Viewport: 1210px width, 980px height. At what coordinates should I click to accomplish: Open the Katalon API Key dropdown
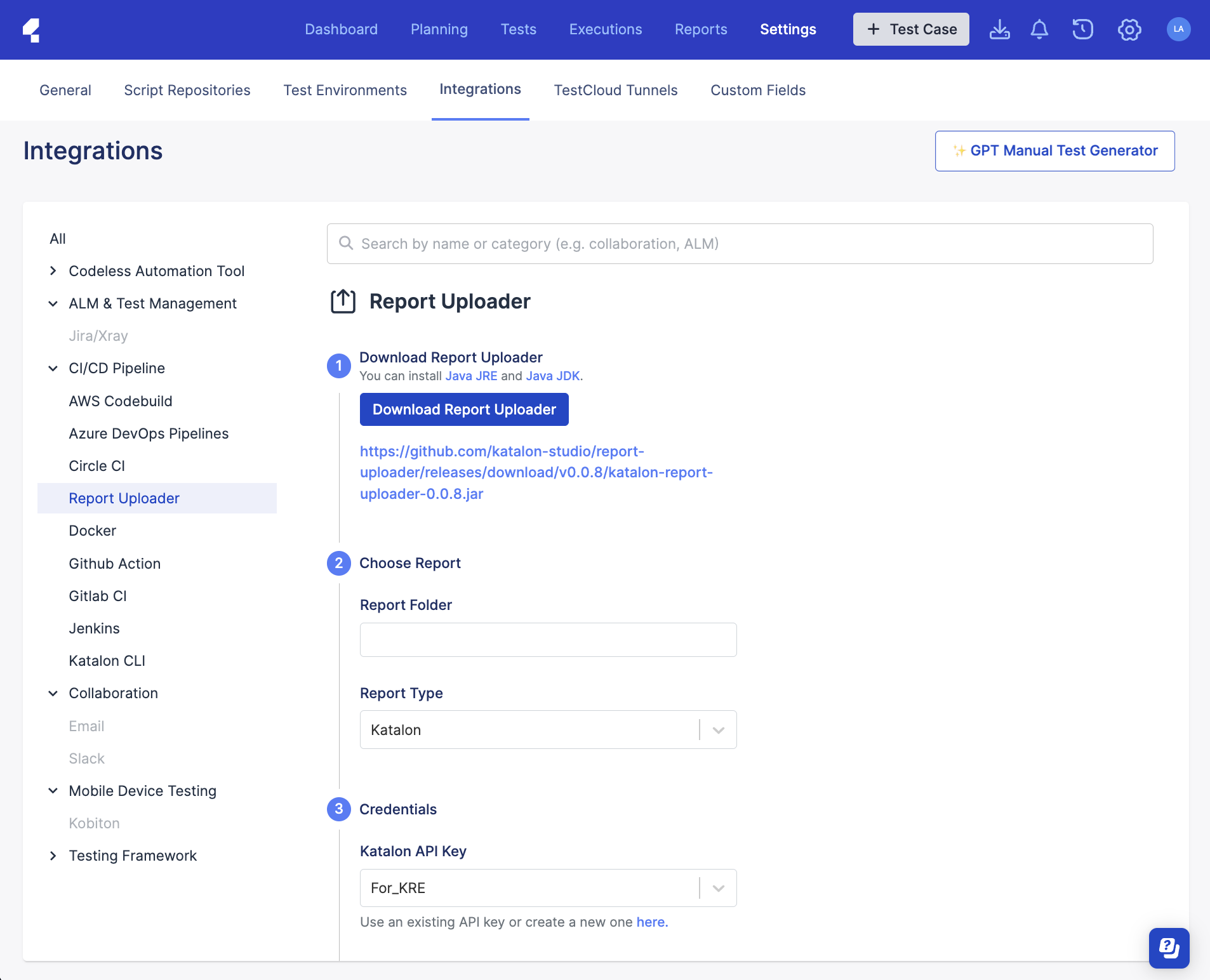tap(717, 887)
